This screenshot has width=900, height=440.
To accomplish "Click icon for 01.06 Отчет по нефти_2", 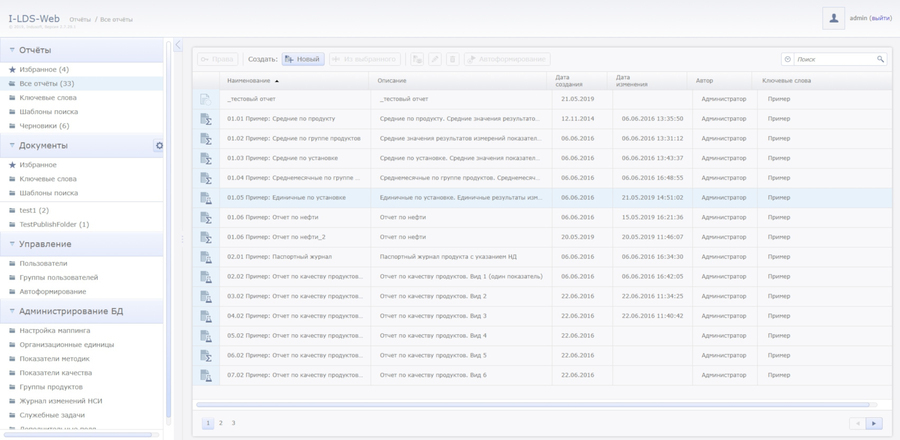I will coord(205,237).
